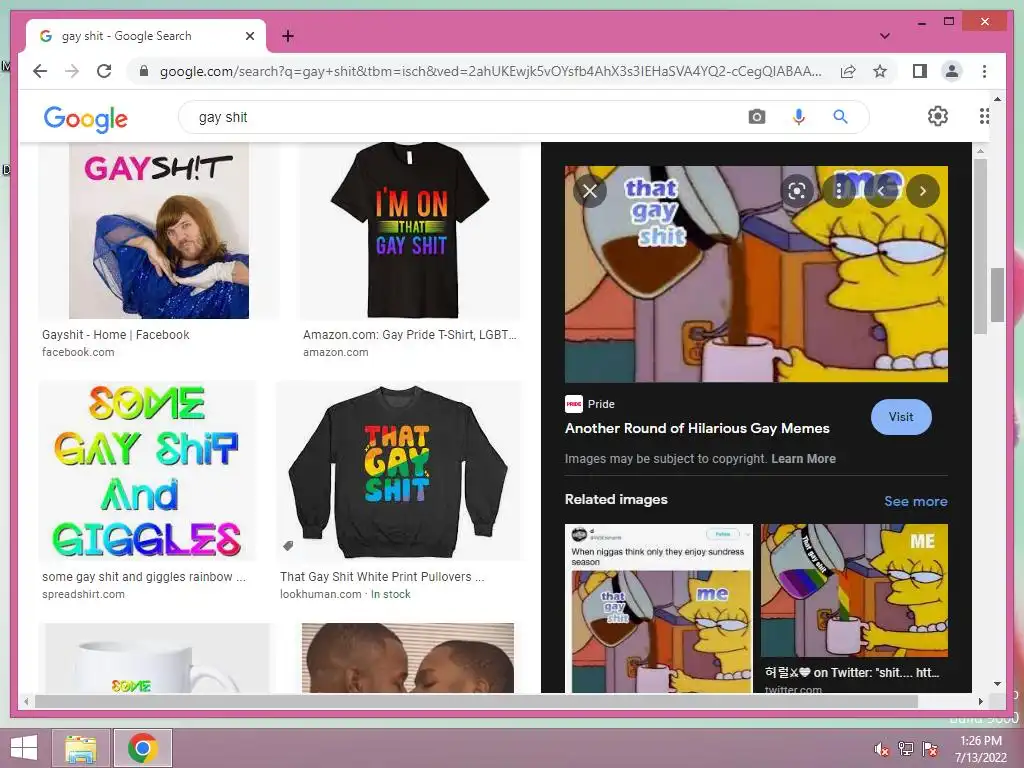The width and height of the screenshot is (1024, 768).
Task: Click the address bar URL
Action: (490, 71)
